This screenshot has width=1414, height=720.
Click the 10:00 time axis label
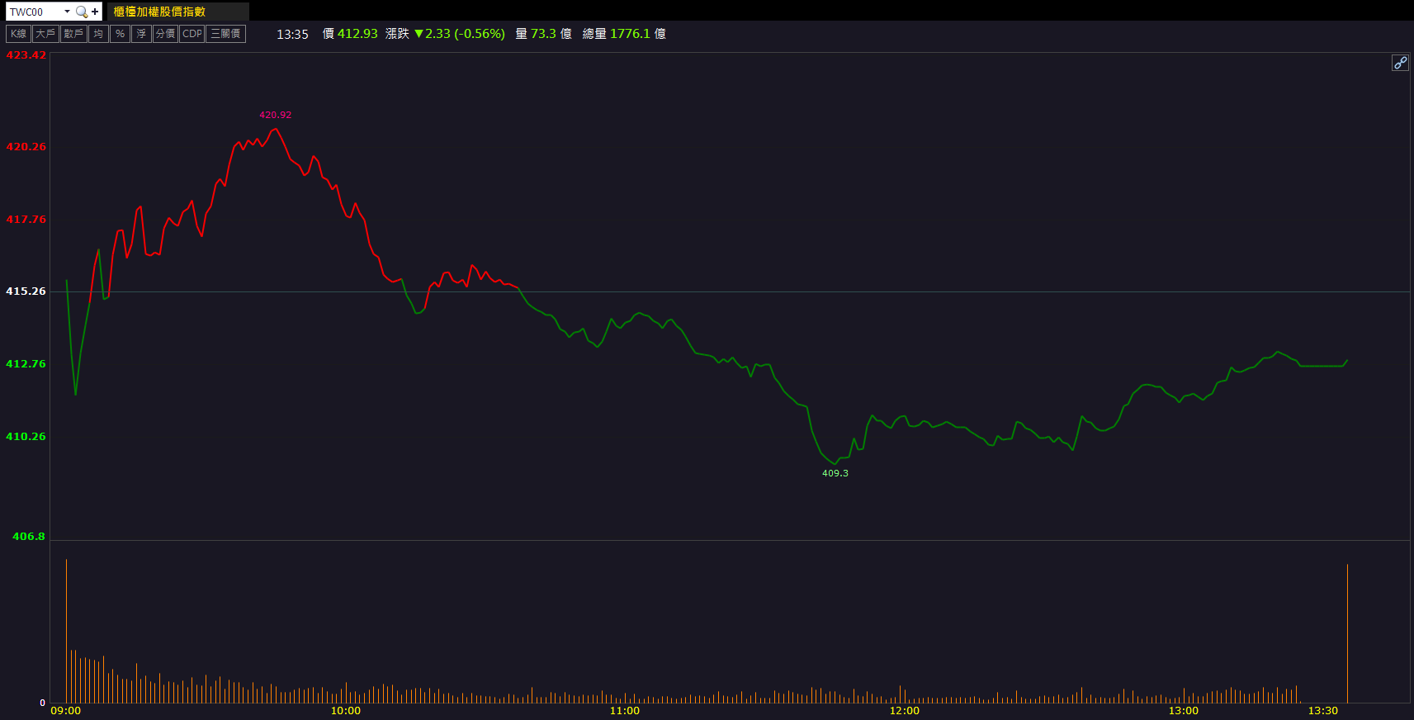tap(345, 711)
